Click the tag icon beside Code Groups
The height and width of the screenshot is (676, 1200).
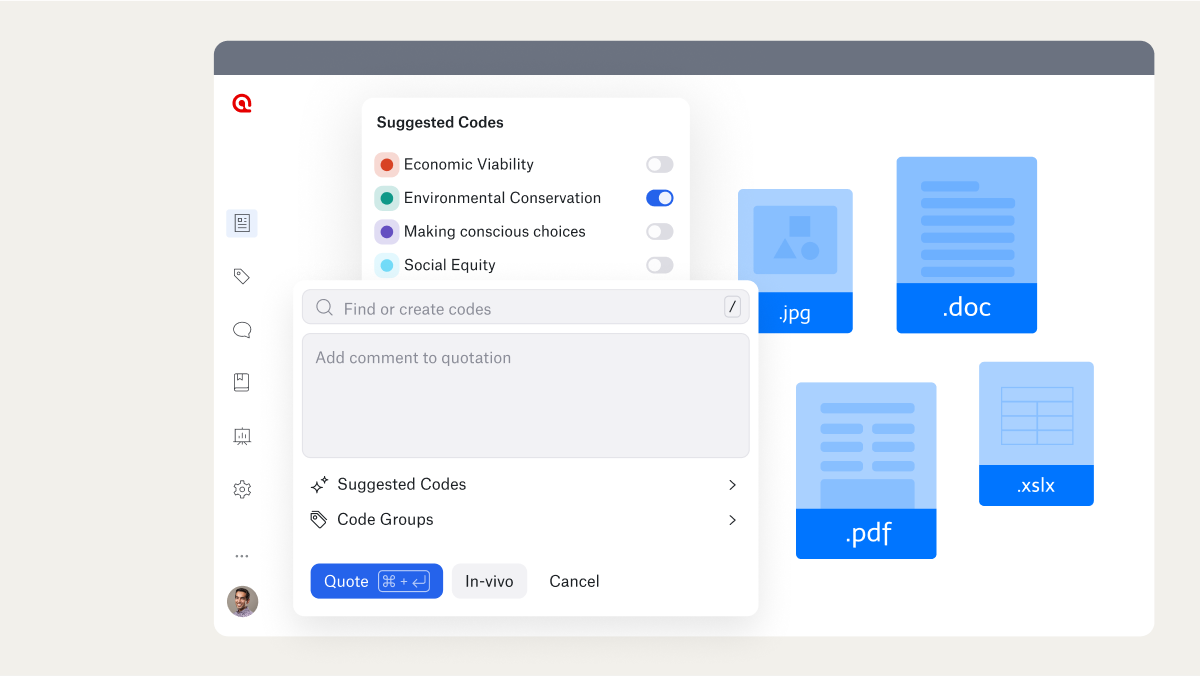tap(319, 519)
